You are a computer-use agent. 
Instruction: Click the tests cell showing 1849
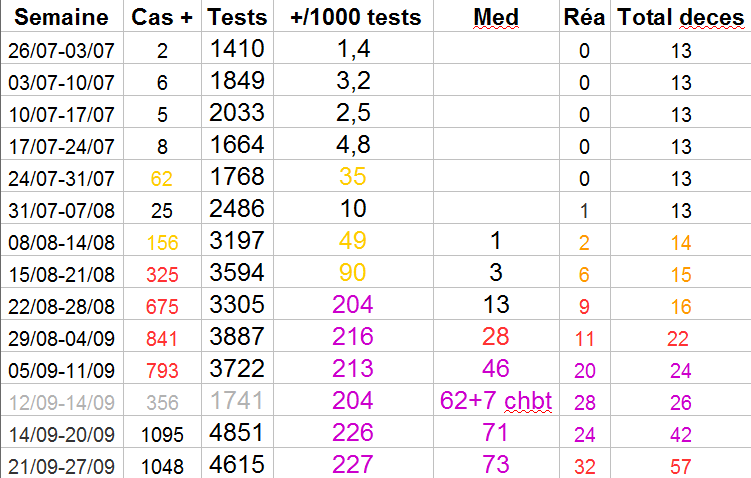[237, 80]
